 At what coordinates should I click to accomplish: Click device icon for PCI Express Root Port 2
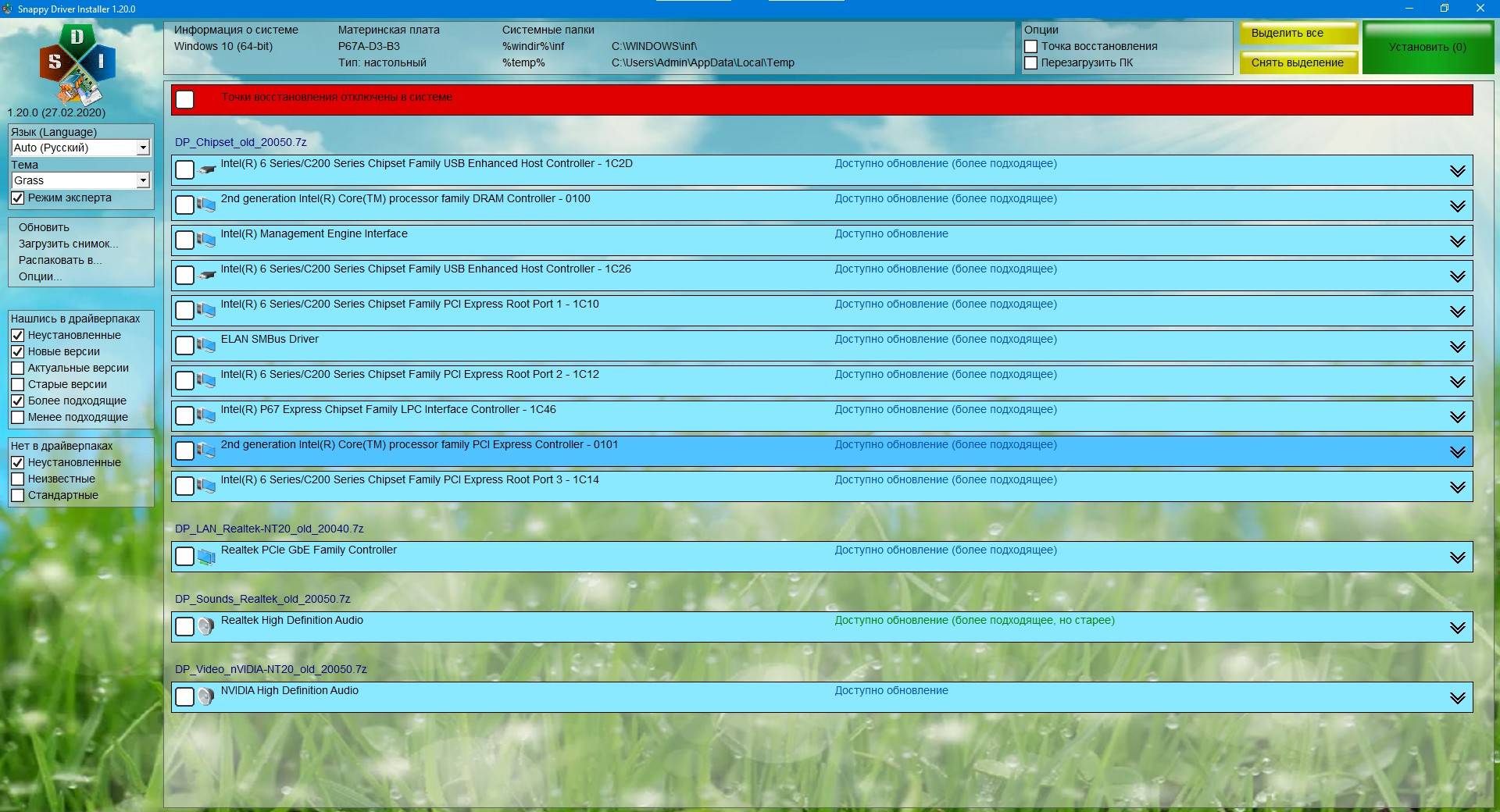tap(206, 380)
